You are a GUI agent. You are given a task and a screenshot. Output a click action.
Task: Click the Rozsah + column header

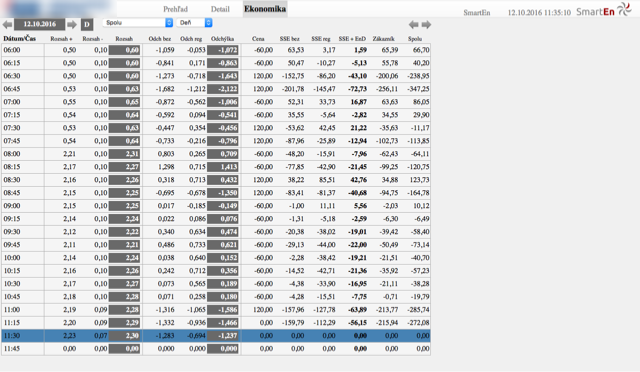[61, 39]
